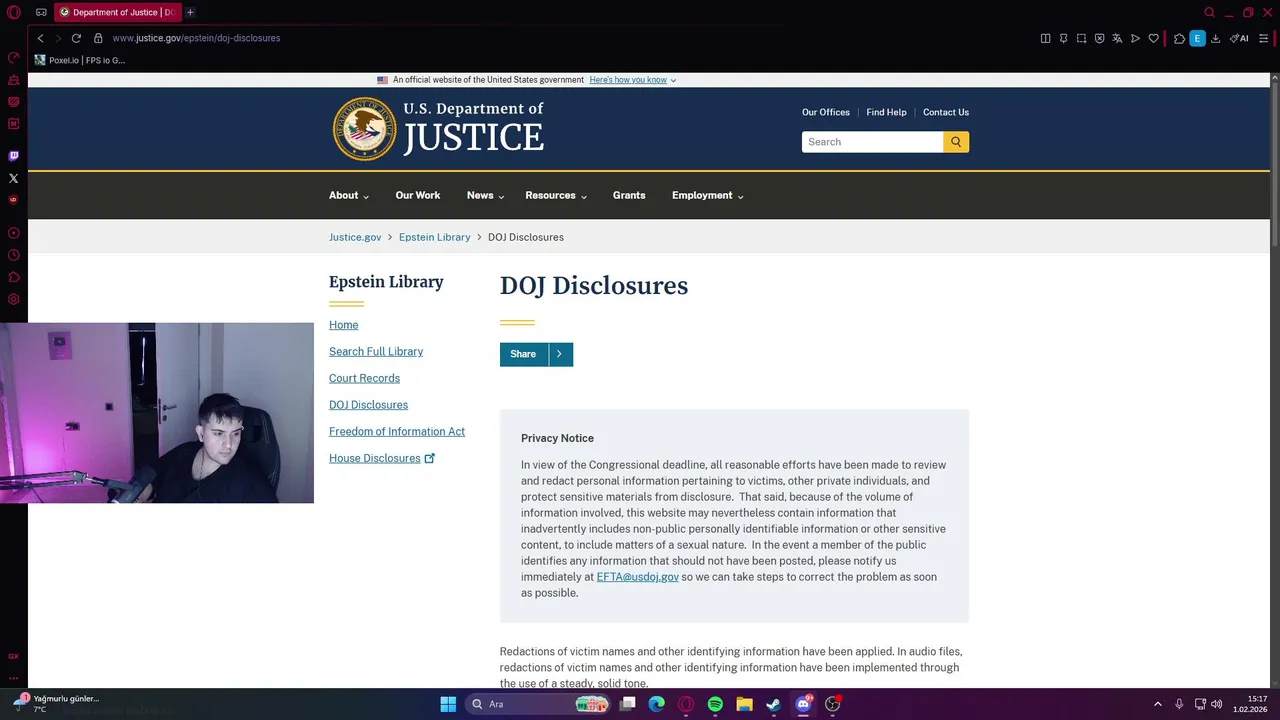Expand "Here's how you know" banner

pos(633,80)
